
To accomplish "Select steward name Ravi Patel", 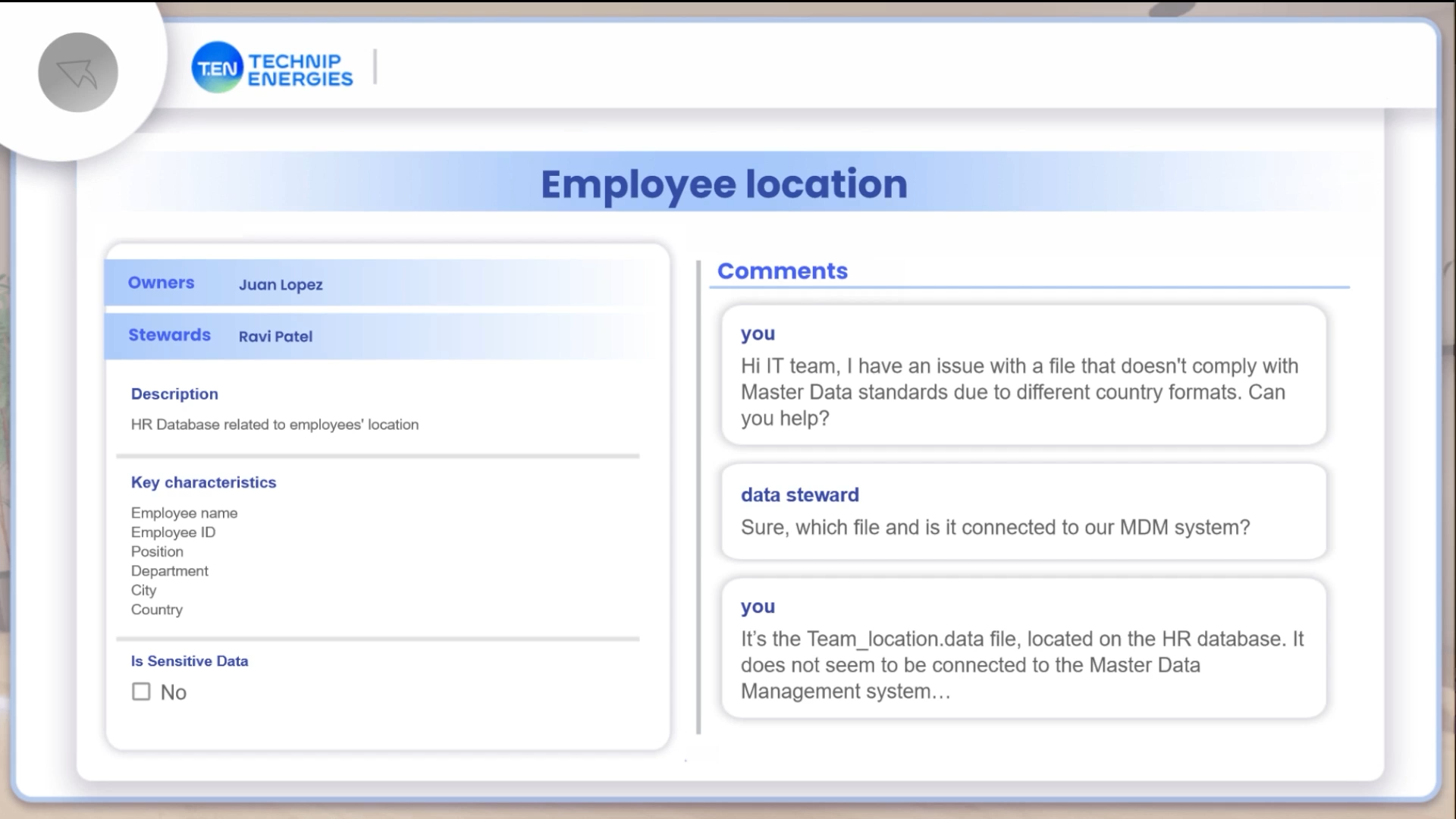I will [275, 337].
